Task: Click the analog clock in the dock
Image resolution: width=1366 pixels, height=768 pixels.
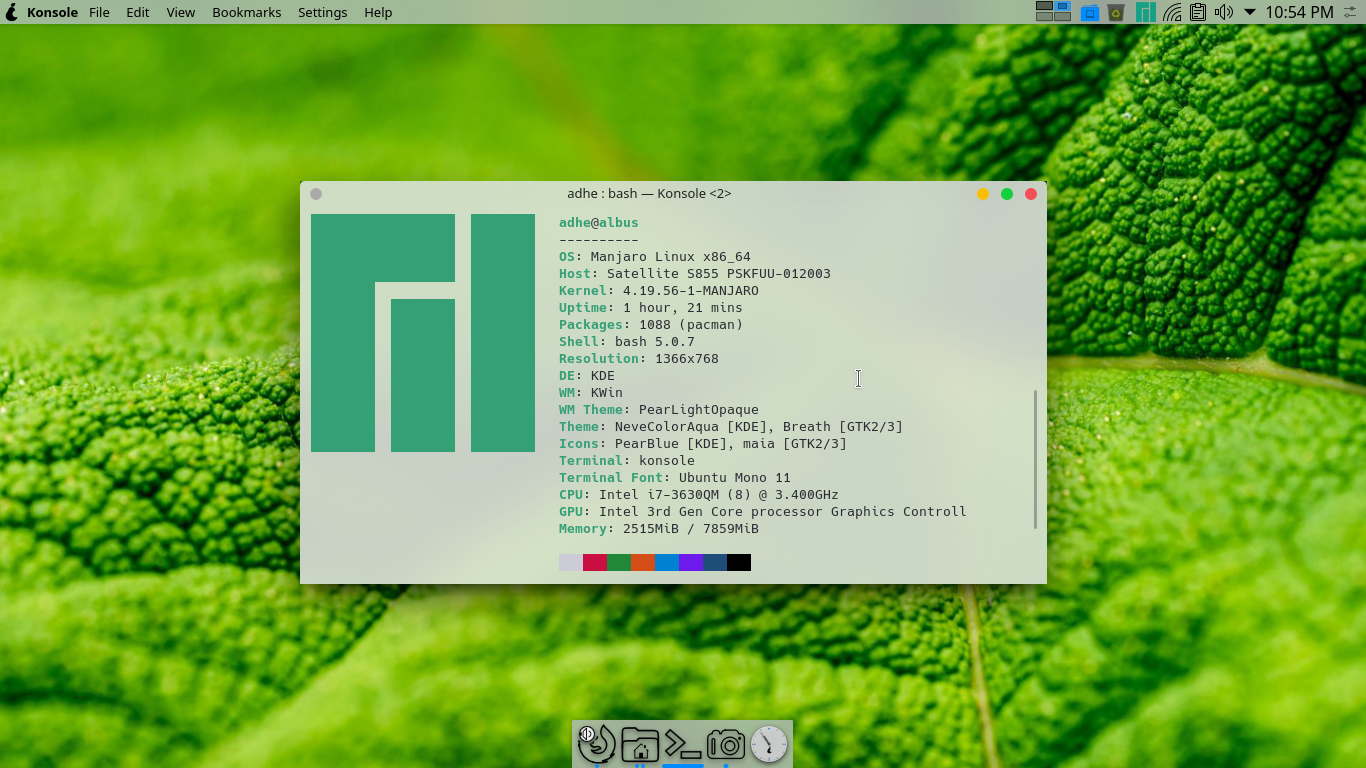Action: [x=769, y=744]
